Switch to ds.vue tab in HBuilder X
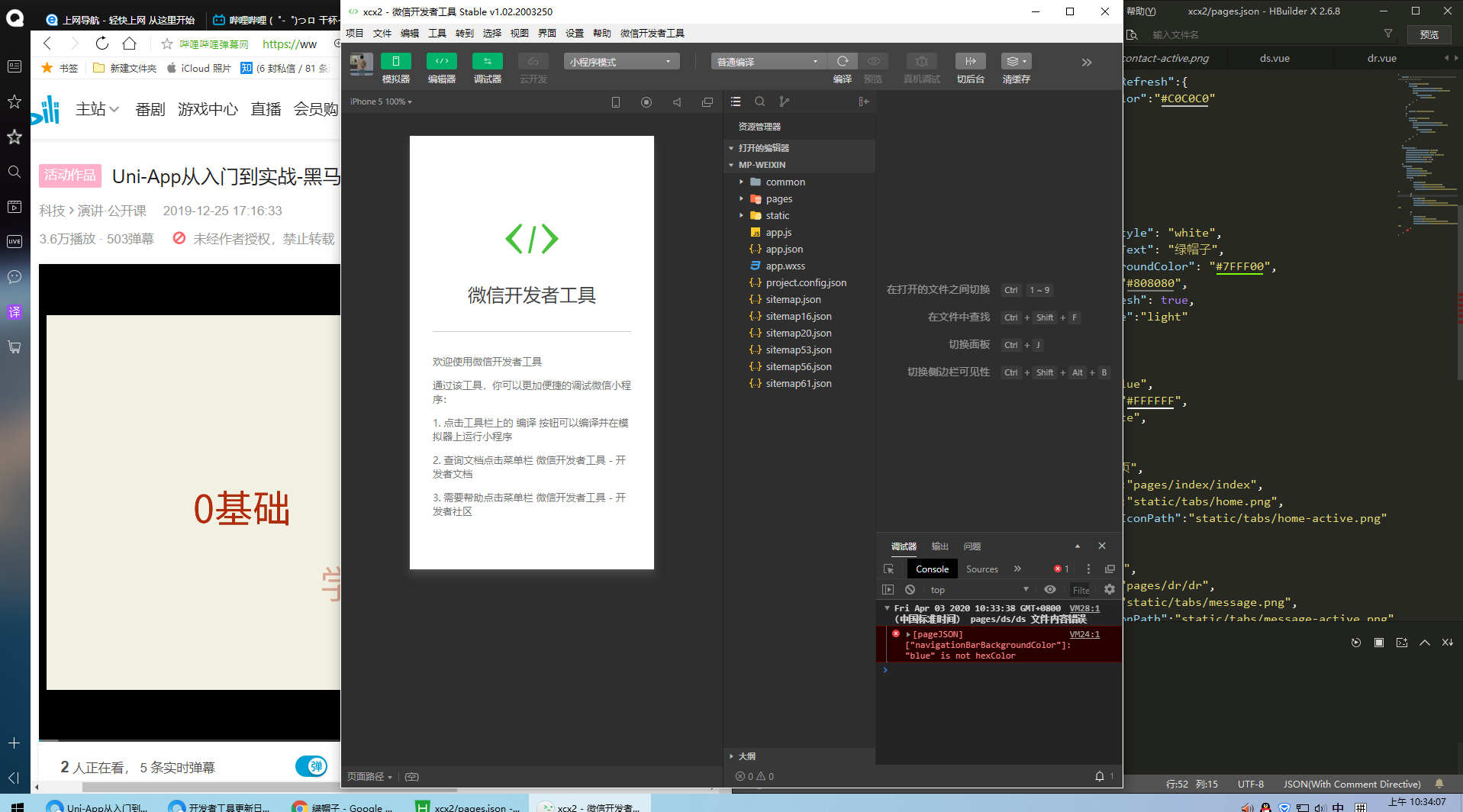 click(1275, 58)
